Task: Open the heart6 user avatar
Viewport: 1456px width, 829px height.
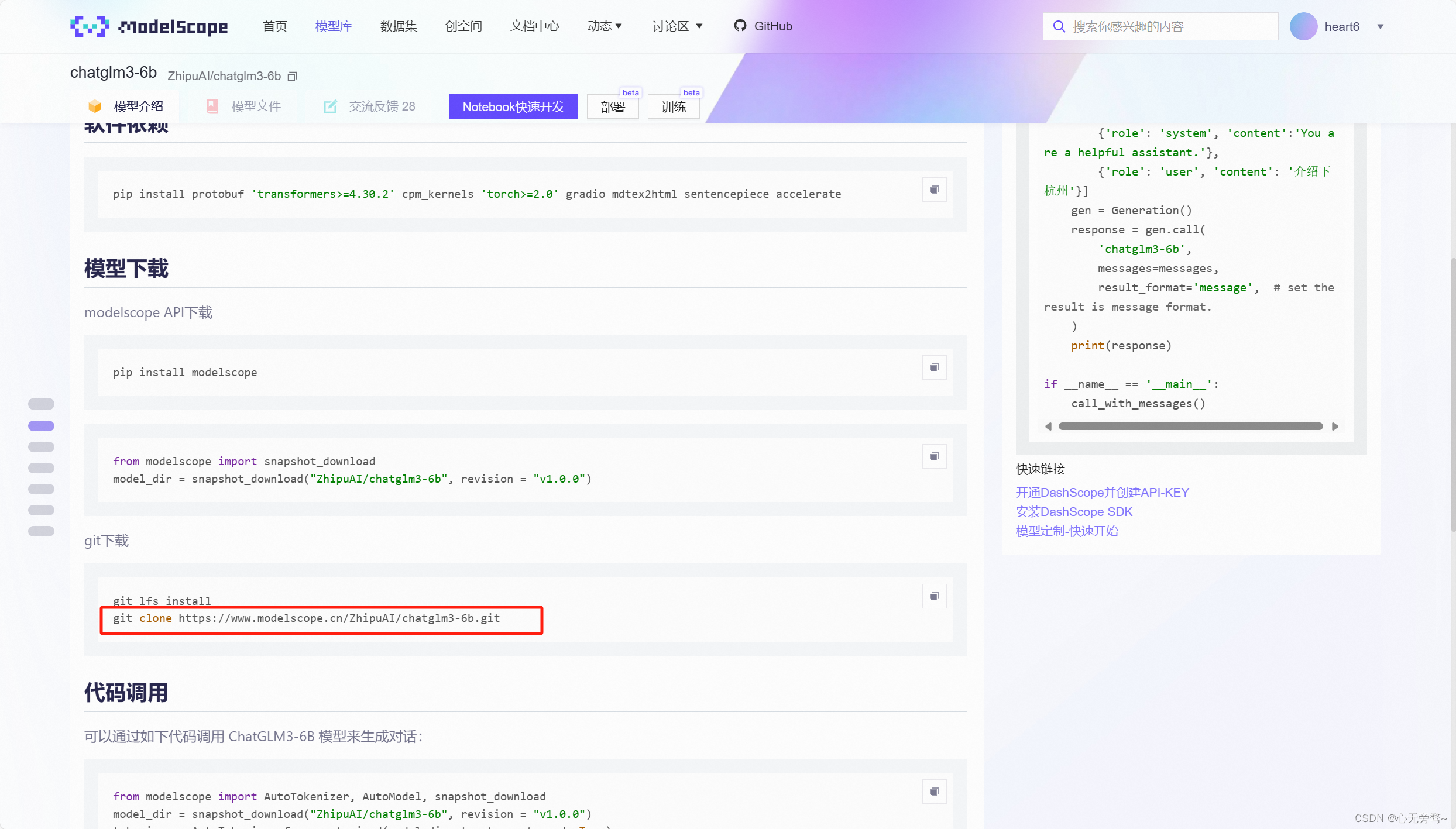Action: (x=1303, y=26)
